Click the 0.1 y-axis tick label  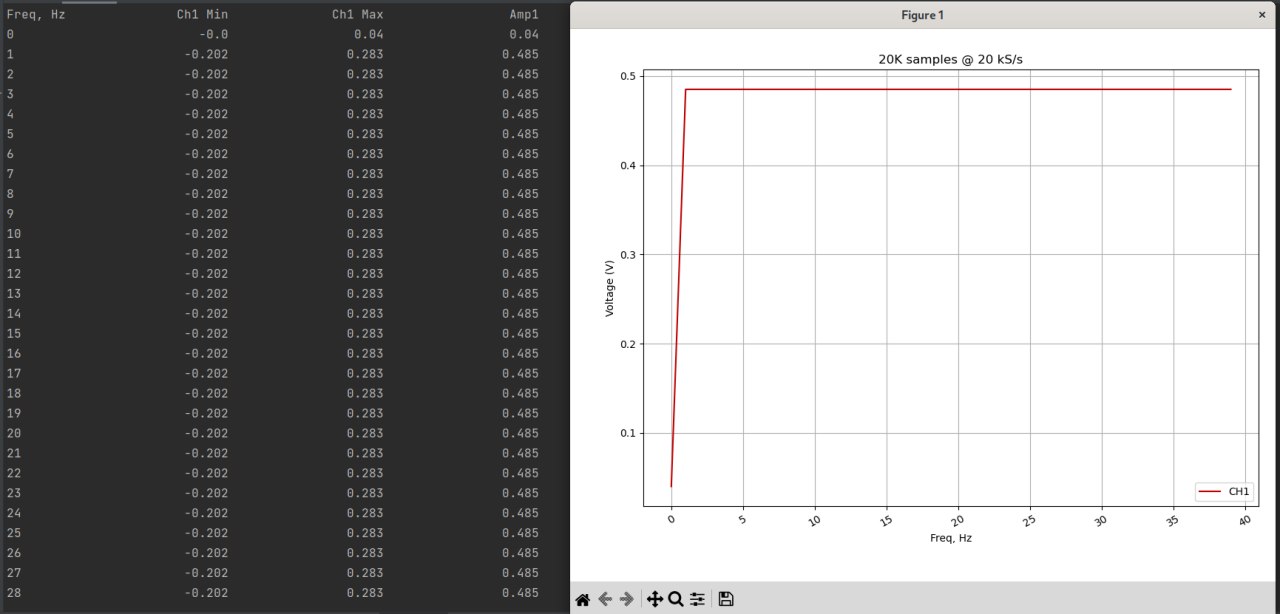(x=629, y=434)
